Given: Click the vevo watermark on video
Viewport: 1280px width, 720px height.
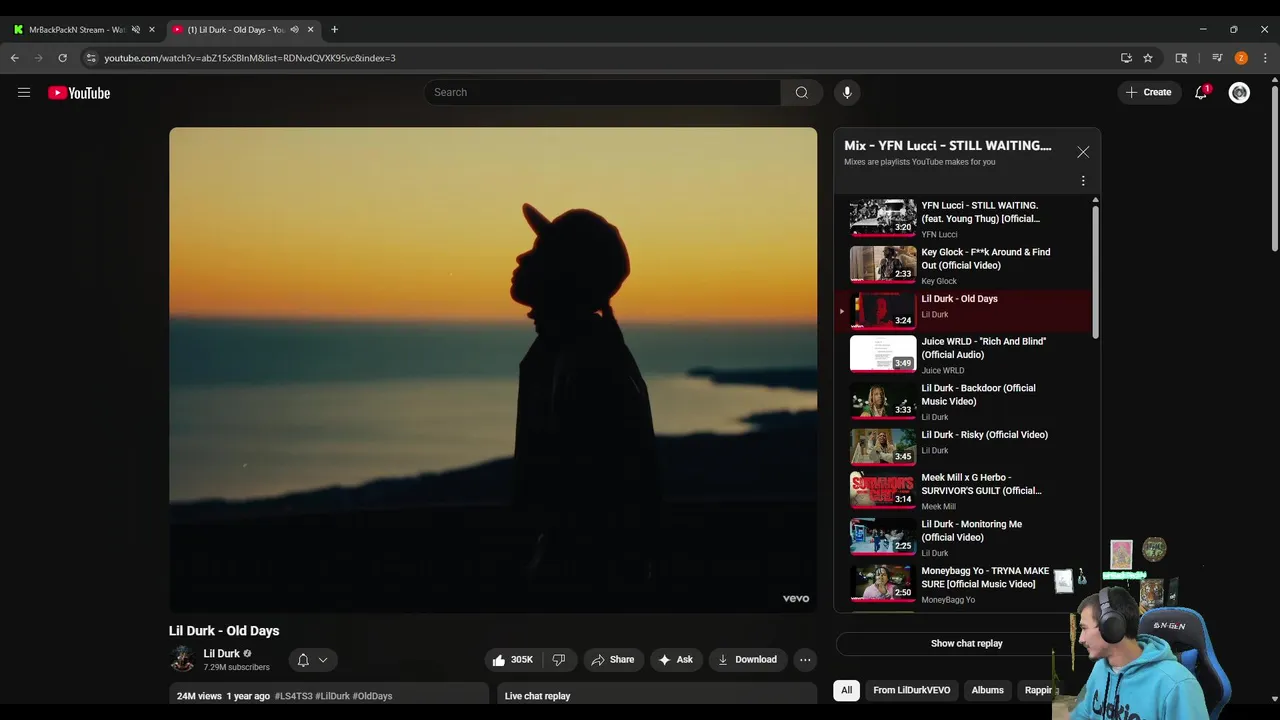Looking at the screenshot, I should click(x=796, y=599).
